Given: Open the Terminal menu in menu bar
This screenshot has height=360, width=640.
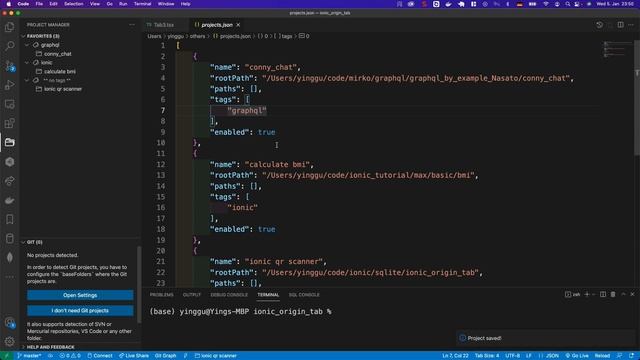Looking at the screenshot, I should click(x=142, y=4).
